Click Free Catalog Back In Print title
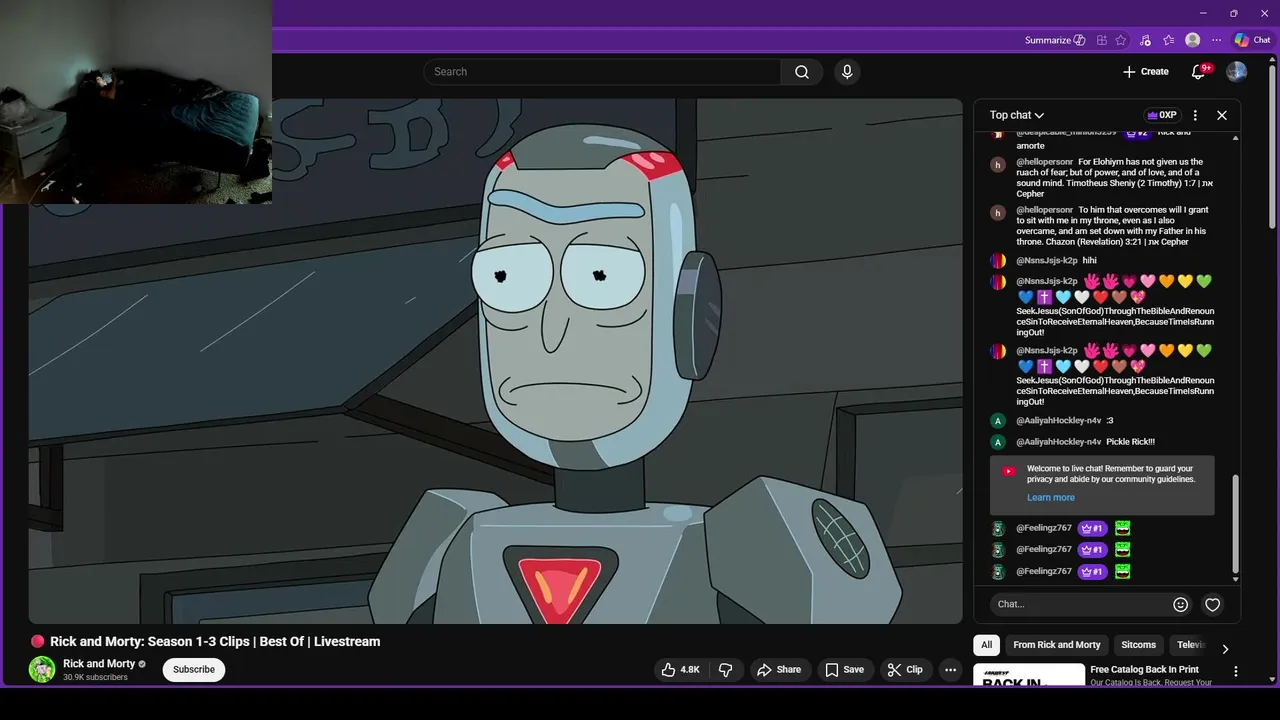1280x720 pixels. (1144, 670)
